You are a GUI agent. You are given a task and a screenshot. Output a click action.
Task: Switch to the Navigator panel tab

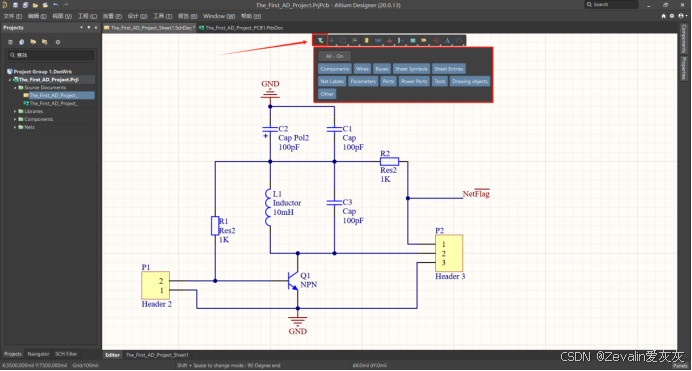click(x=38, y=354)
